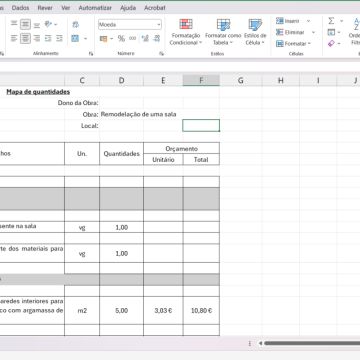The image size is (360, 360).
Task: Click the Eliminar cells button
Action: click(x=290, y=32)
